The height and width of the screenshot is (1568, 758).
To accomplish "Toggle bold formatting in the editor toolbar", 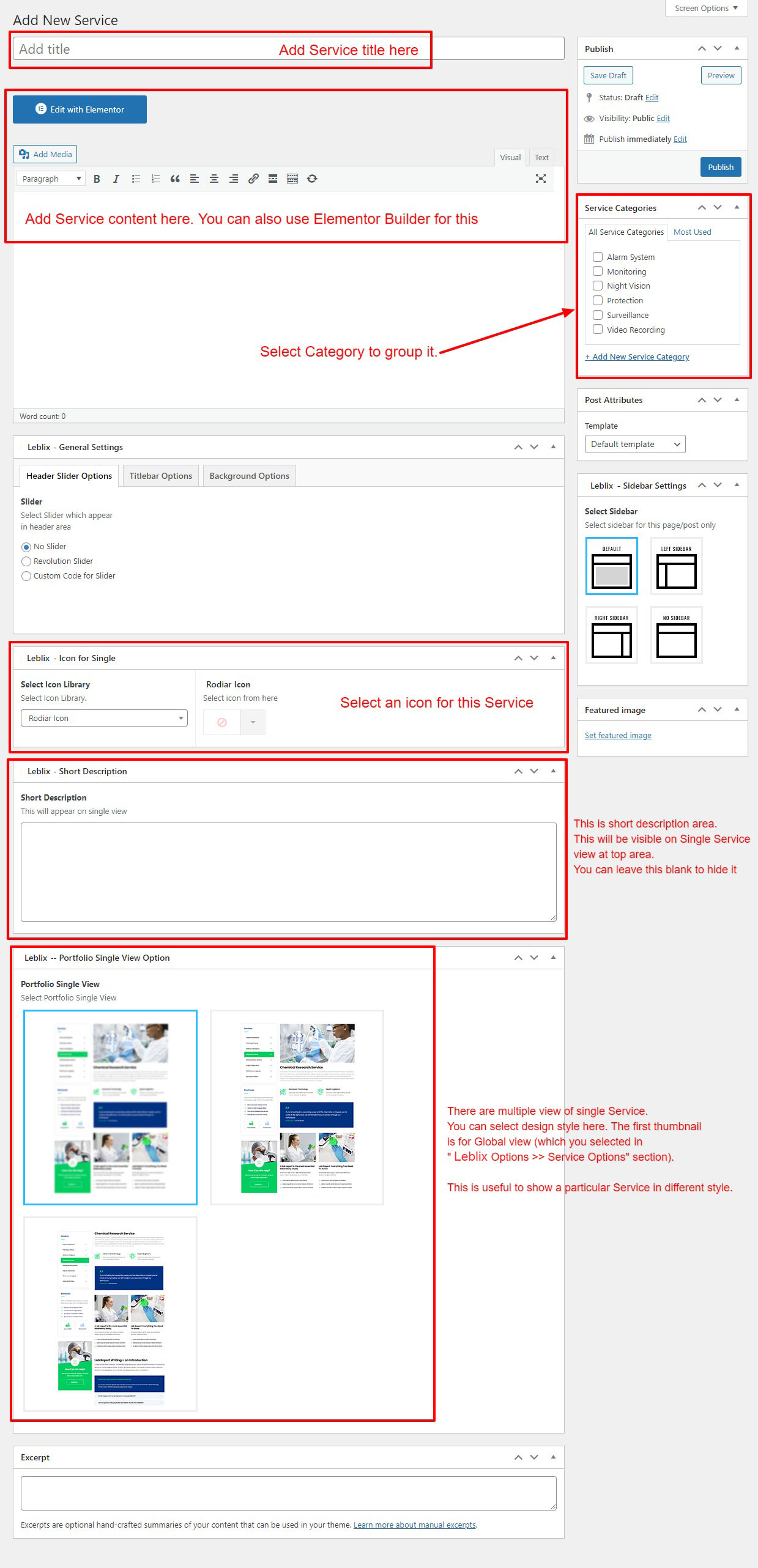I will (97, 179).
